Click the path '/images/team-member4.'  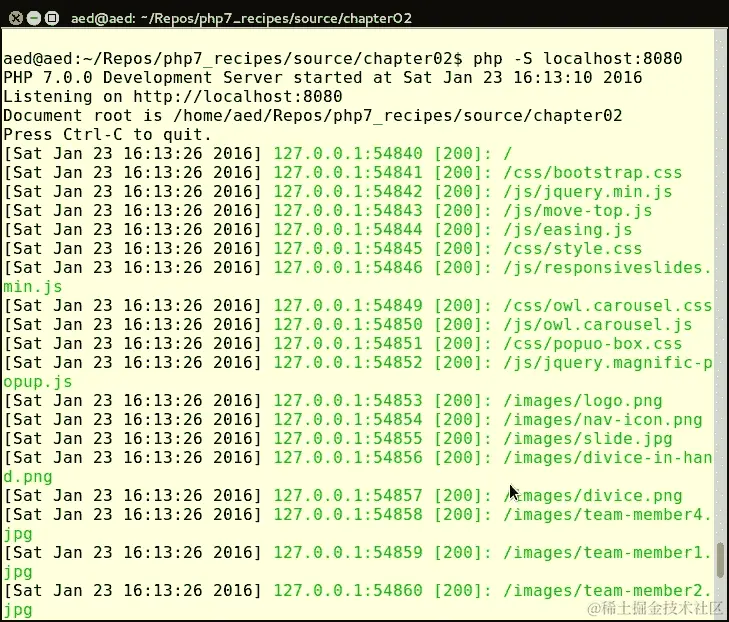click(608, 515)
